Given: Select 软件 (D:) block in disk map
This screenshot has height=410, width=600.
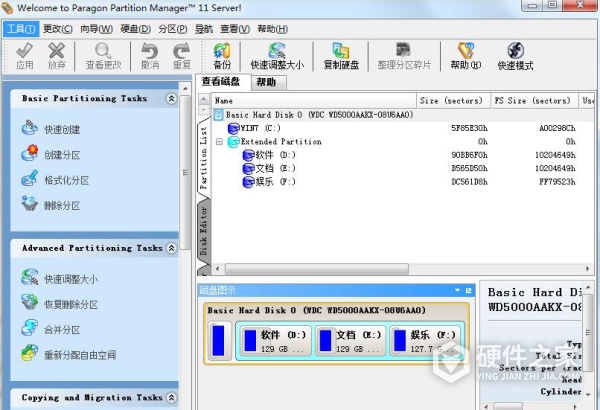Looking at the screenshot, I should (275, 341).
